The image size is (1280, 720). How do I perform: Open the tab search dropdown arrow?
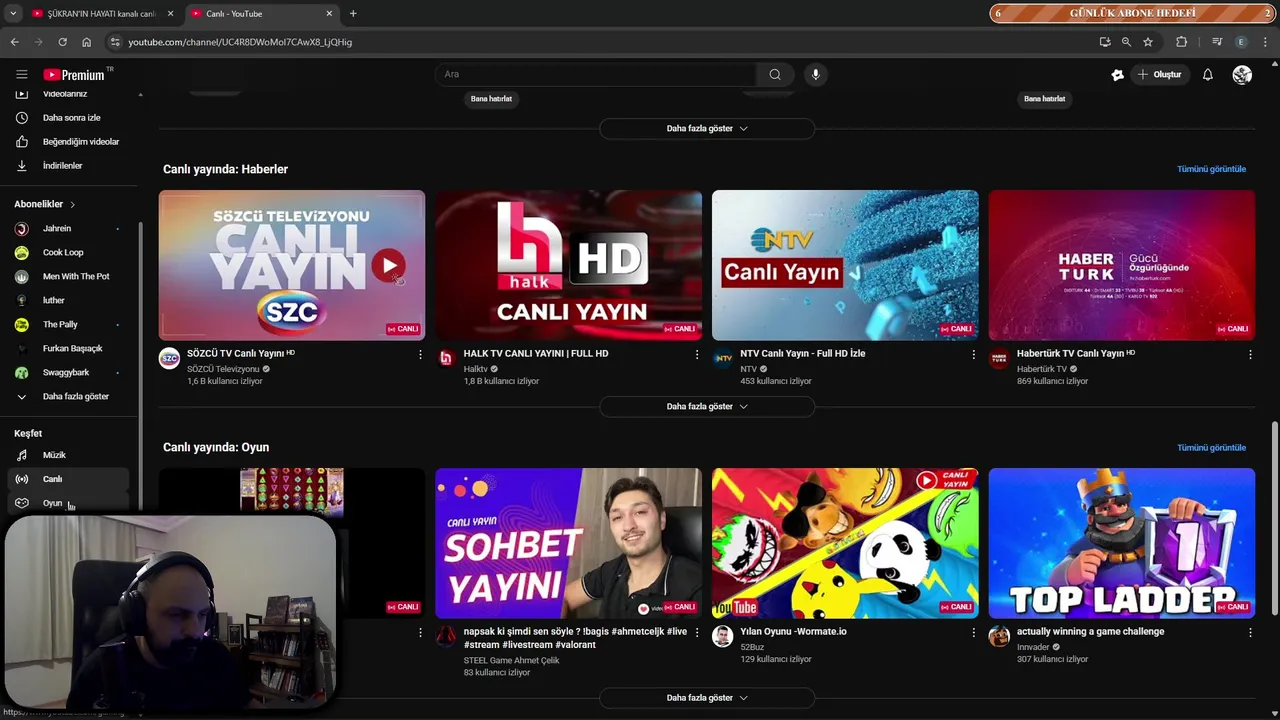coord(13,13)
